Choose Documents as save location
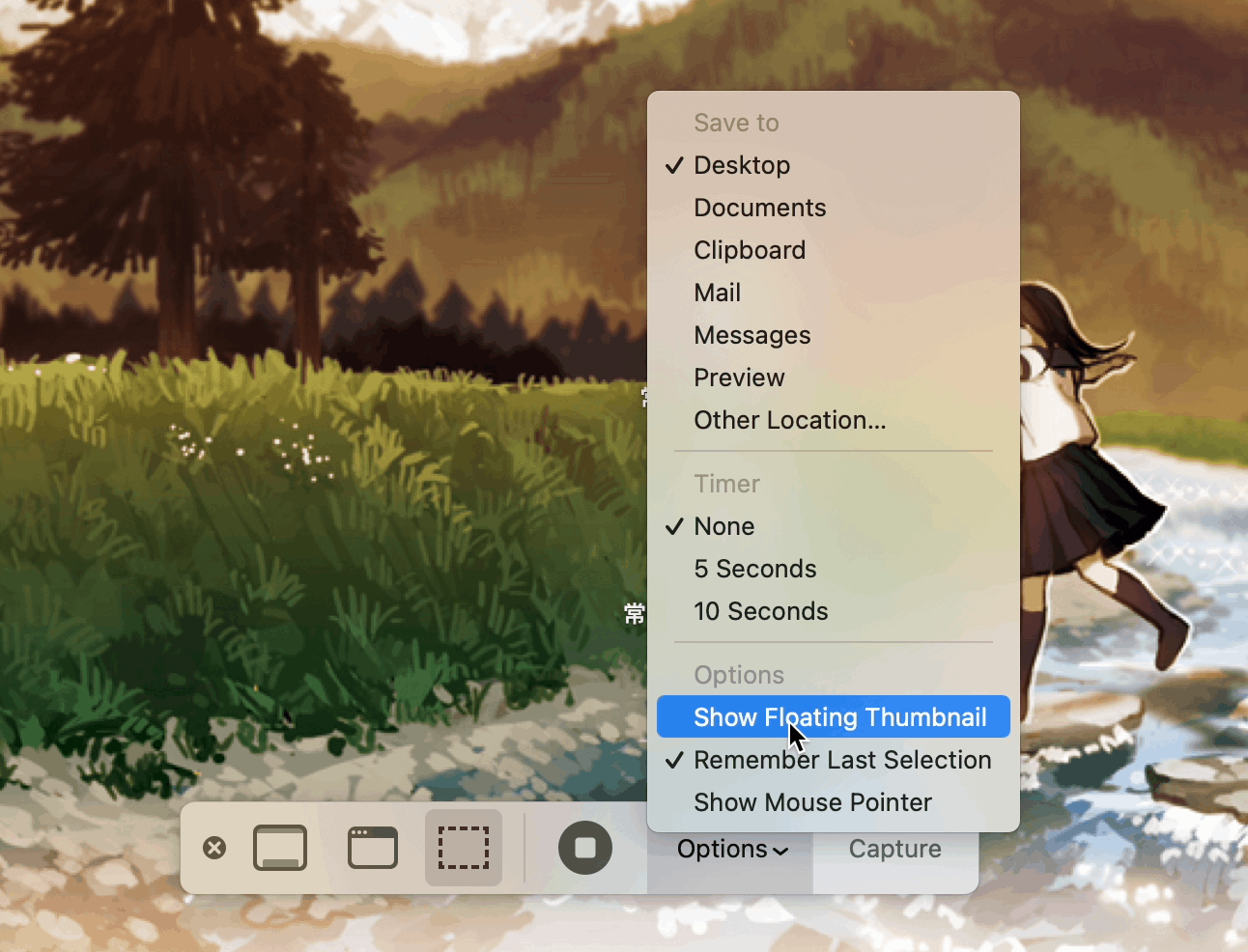Image resolution: width=1248 pixels, height=952 pixels. [x=834, y=208]
